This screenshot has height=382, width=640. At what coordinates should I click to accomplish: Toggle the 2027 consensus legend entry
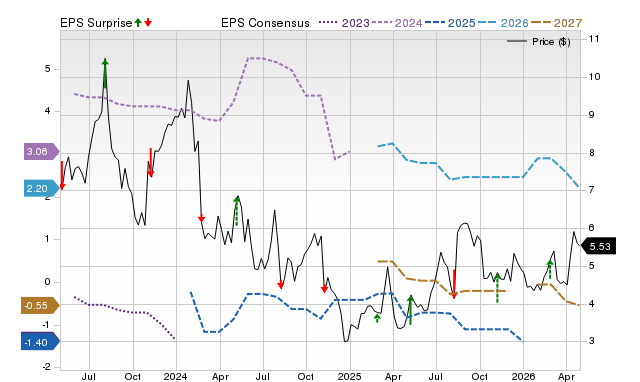pyautogui.click(x=556, y=23)
